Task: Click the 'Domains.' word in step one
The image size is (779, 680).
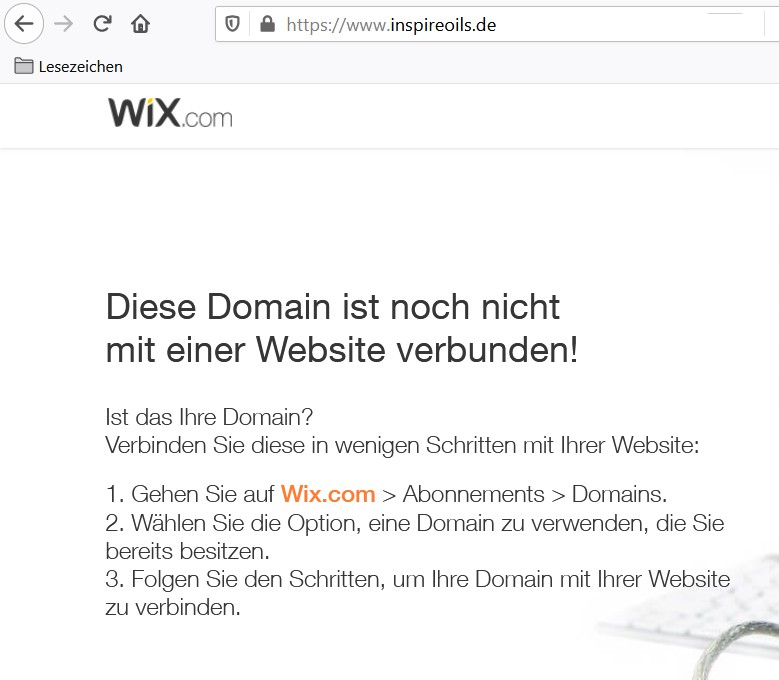Action: click(x=619, y=494)
